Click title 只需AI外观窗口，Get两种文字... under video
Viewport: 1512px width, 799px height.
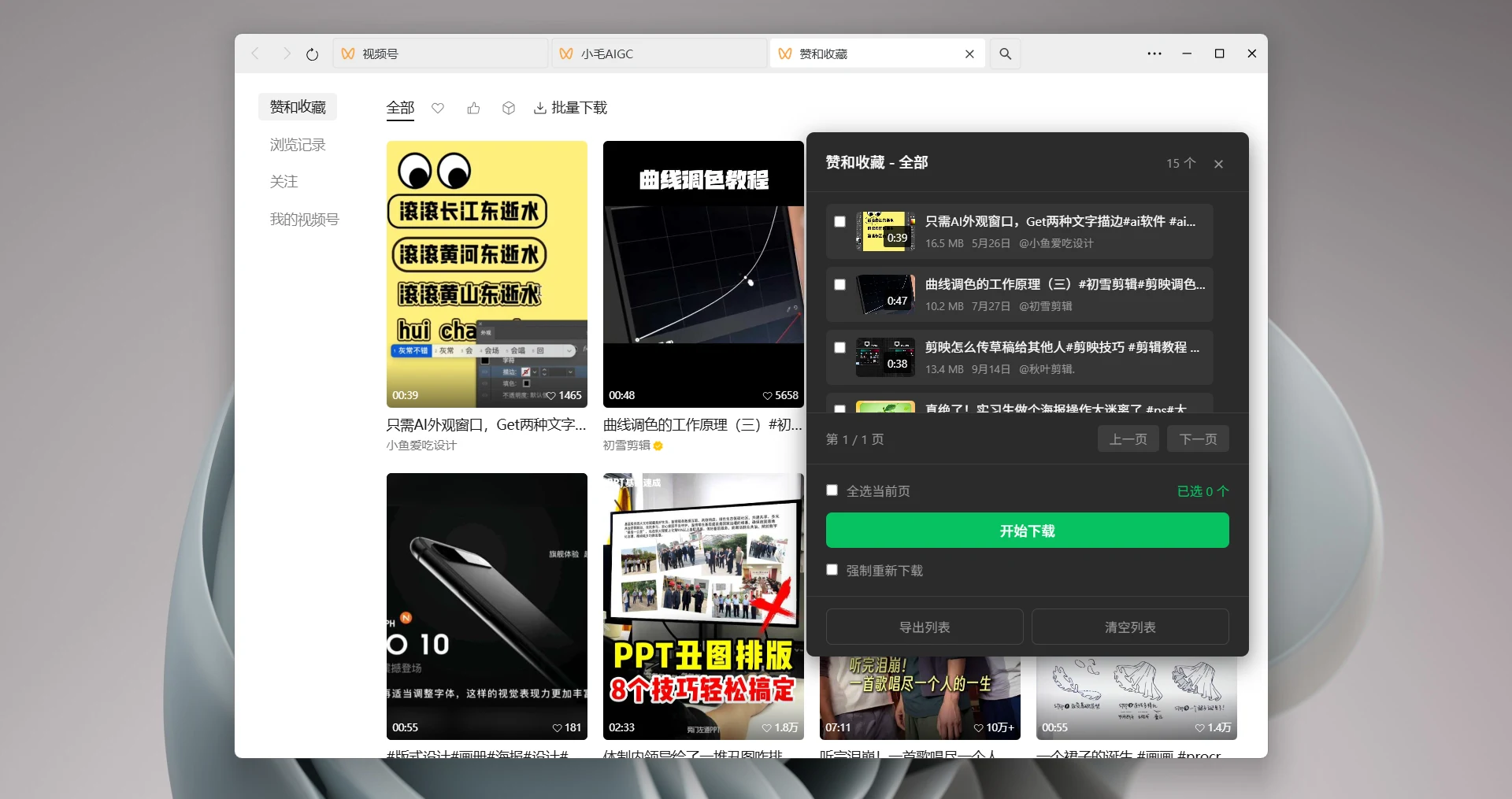[x=486, y=425]
